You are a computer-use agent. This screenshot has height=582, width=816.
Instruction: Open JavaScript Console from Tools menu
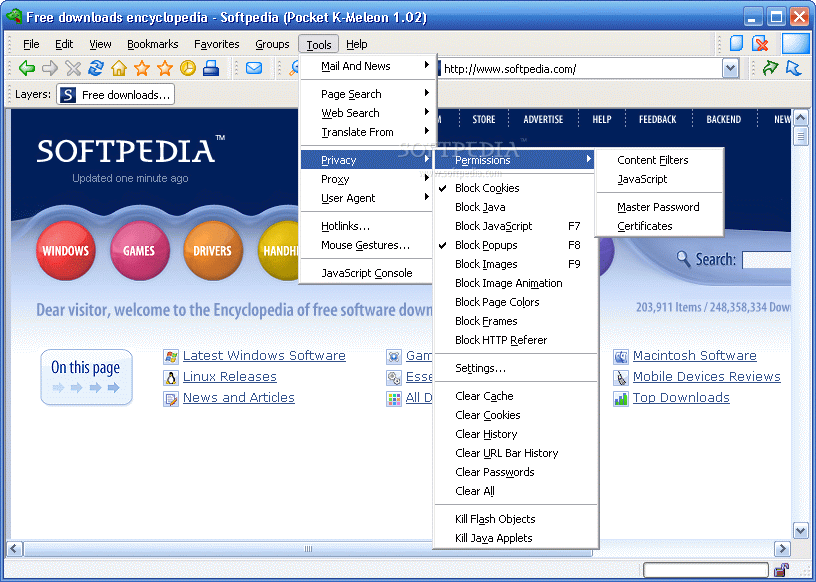click(x=367, y=273)
